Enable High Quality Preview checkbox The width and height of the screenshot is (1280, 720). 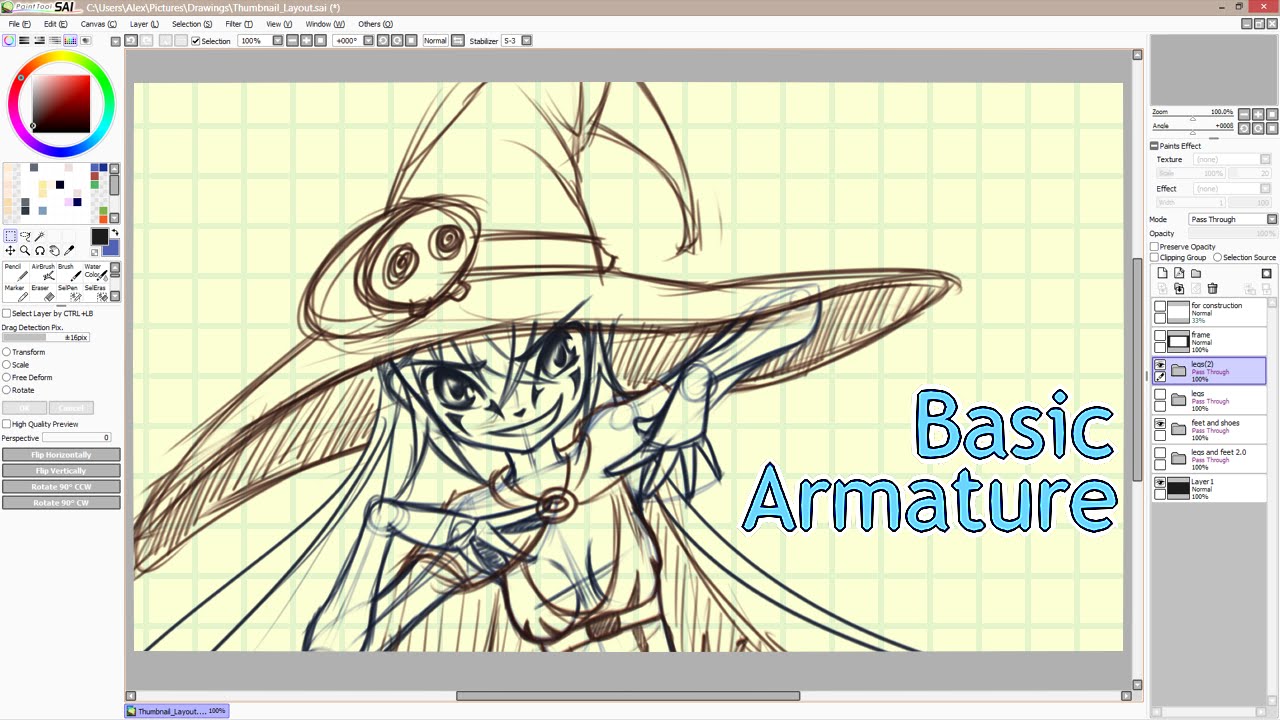tap(7, 424)
